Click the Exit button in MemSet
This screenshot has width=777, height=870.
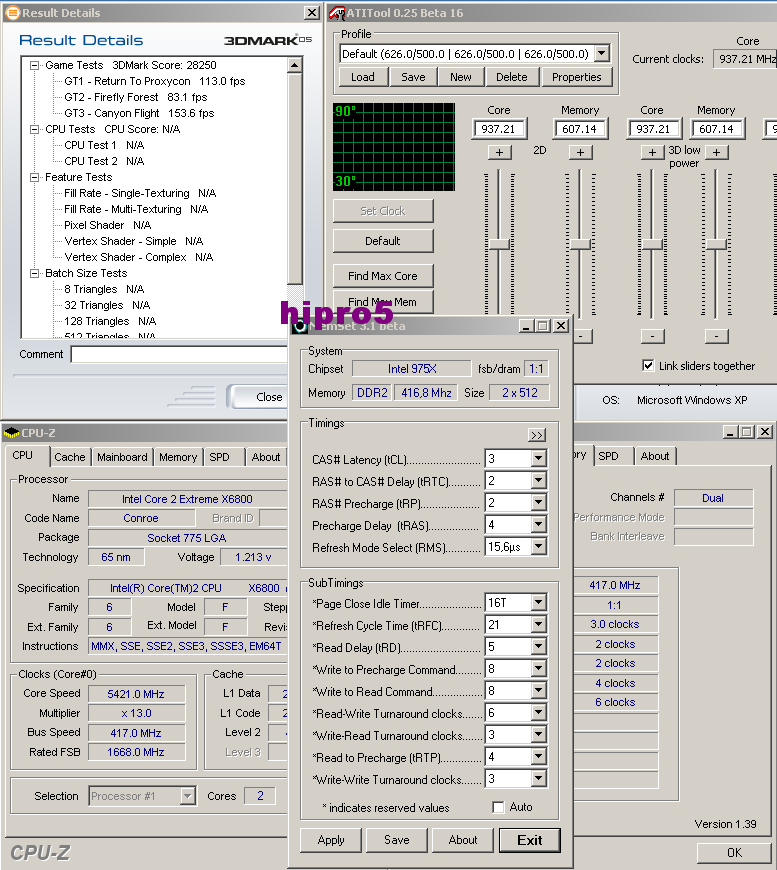click(529, 840)
